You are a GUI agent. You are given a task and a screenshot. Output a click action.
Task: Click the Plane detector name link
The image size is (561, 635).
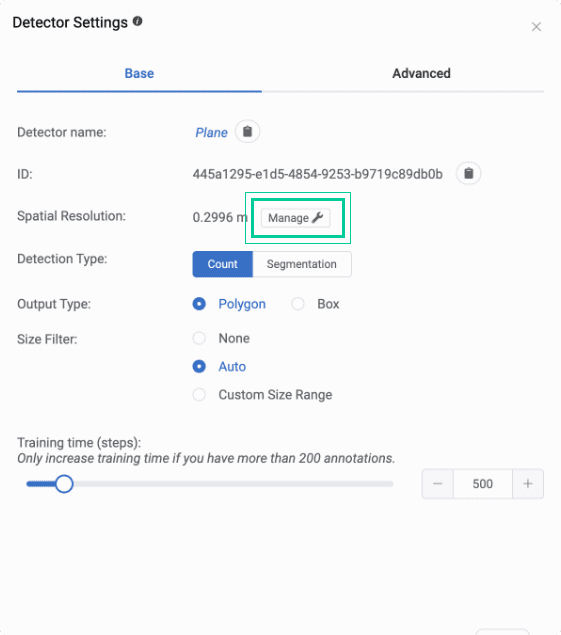coord(211,132)
